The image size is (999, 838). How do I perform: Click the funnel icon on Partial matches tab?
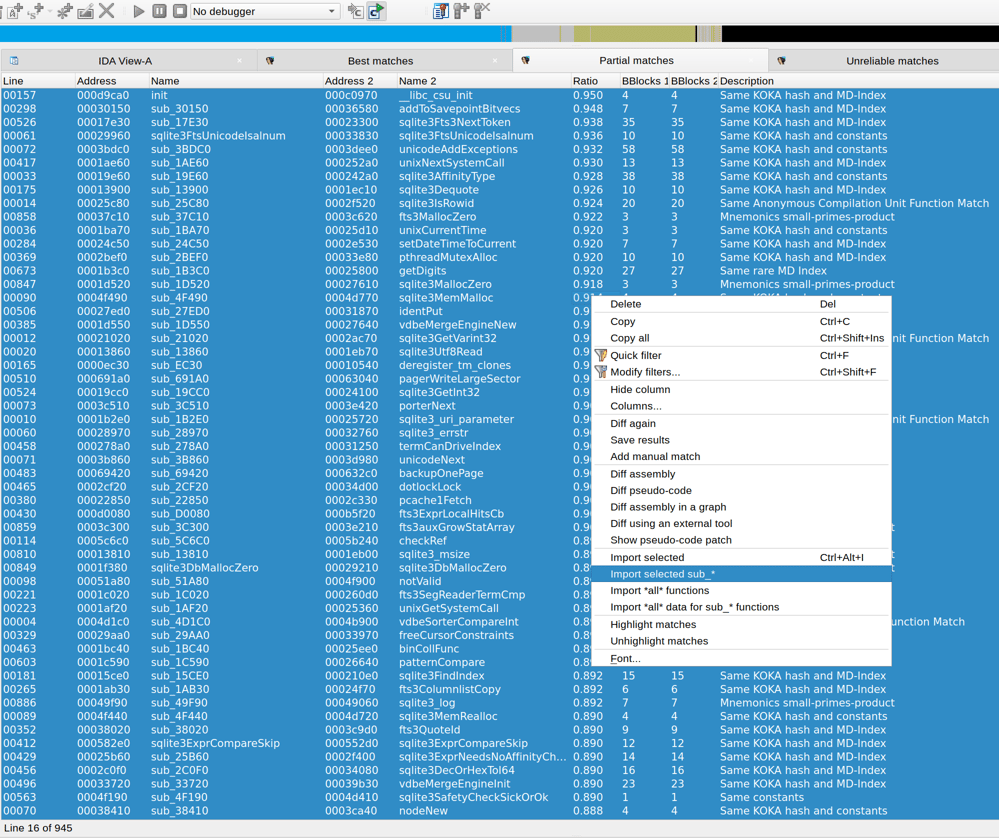pos(527,60)
